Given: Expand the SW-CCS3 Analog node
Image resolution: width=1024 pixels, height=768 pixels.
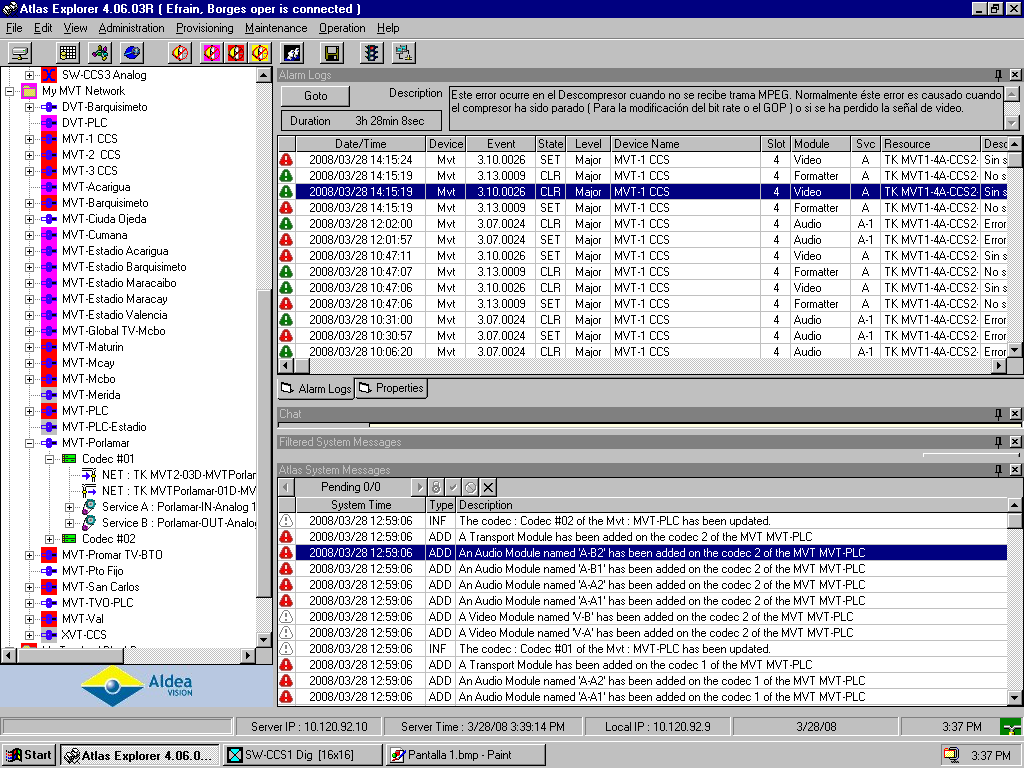Looking at the screenshot, I should tap(29, 75).
